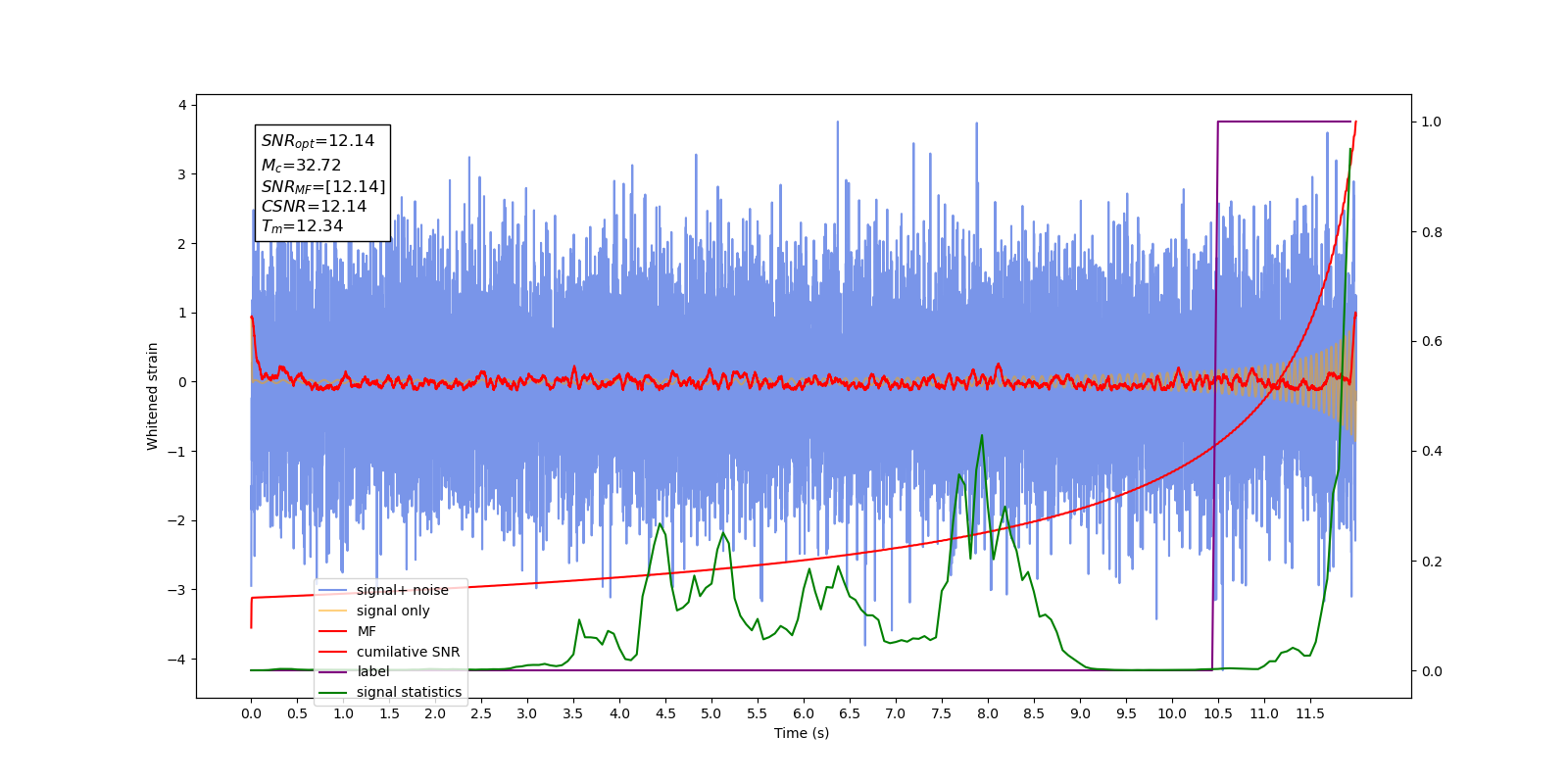Click the left axis tick label 4

pyautogui.click(x=182, y=105)
